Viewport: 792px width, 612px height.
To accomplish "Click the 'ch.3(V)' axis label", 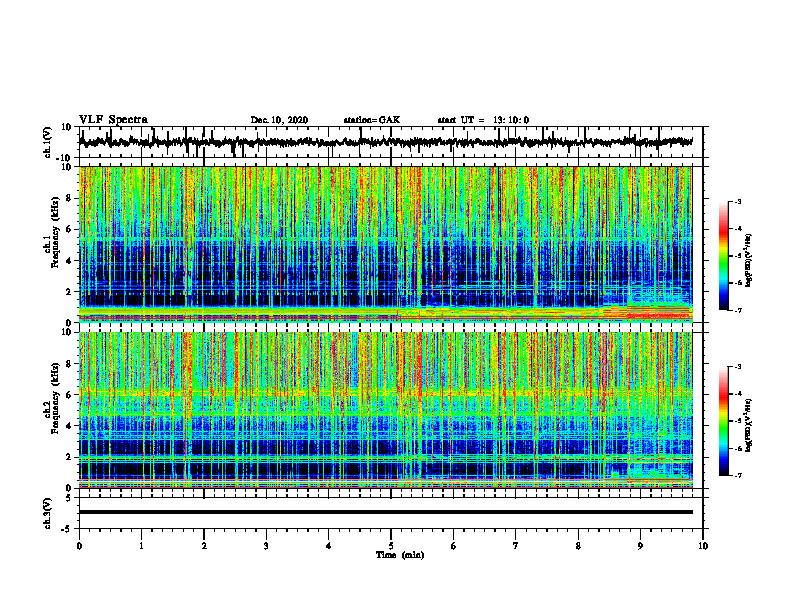I will (x=48, y=513).
